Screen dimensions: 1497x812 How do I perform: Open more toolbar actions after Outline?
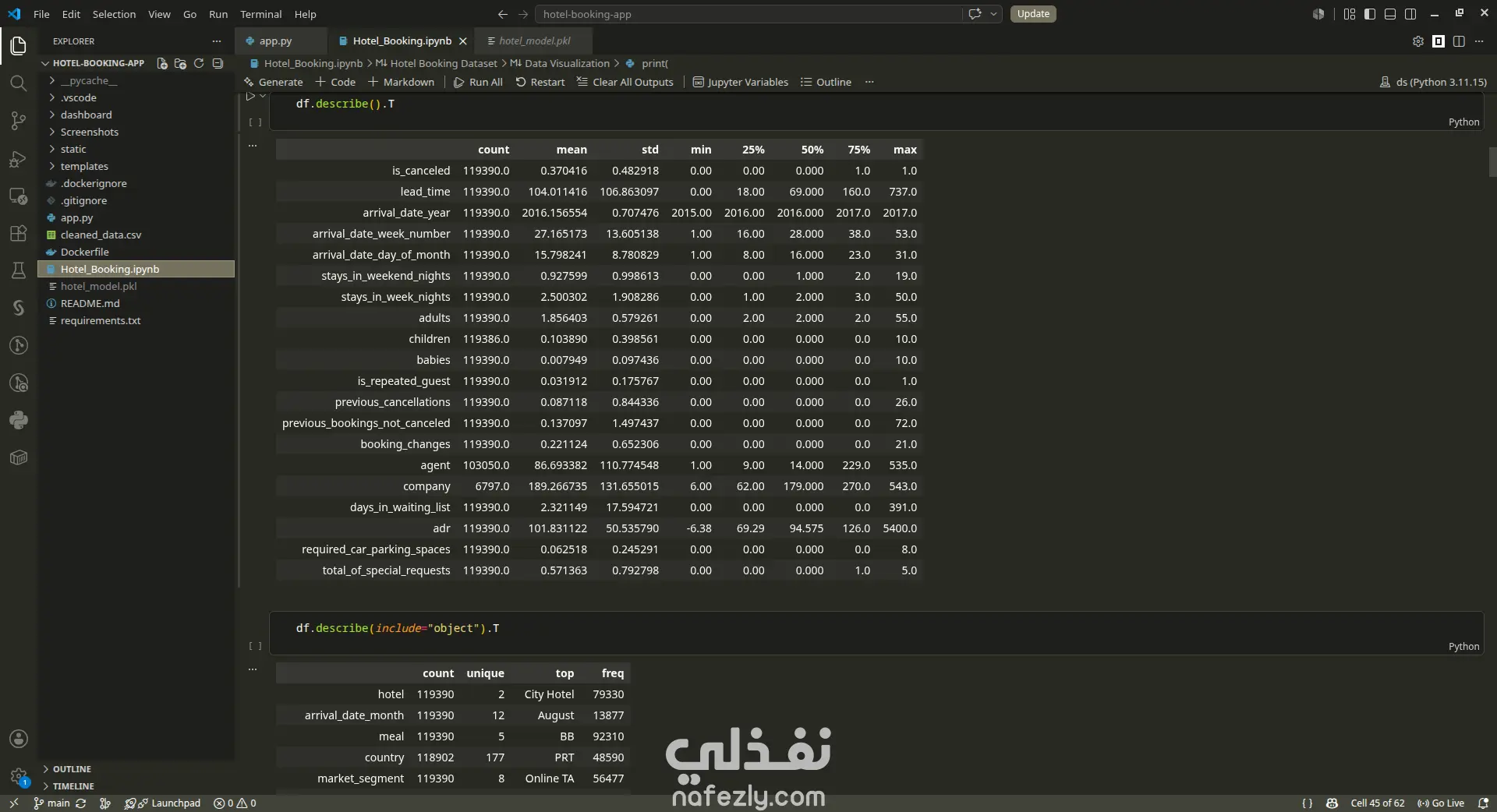869,82
